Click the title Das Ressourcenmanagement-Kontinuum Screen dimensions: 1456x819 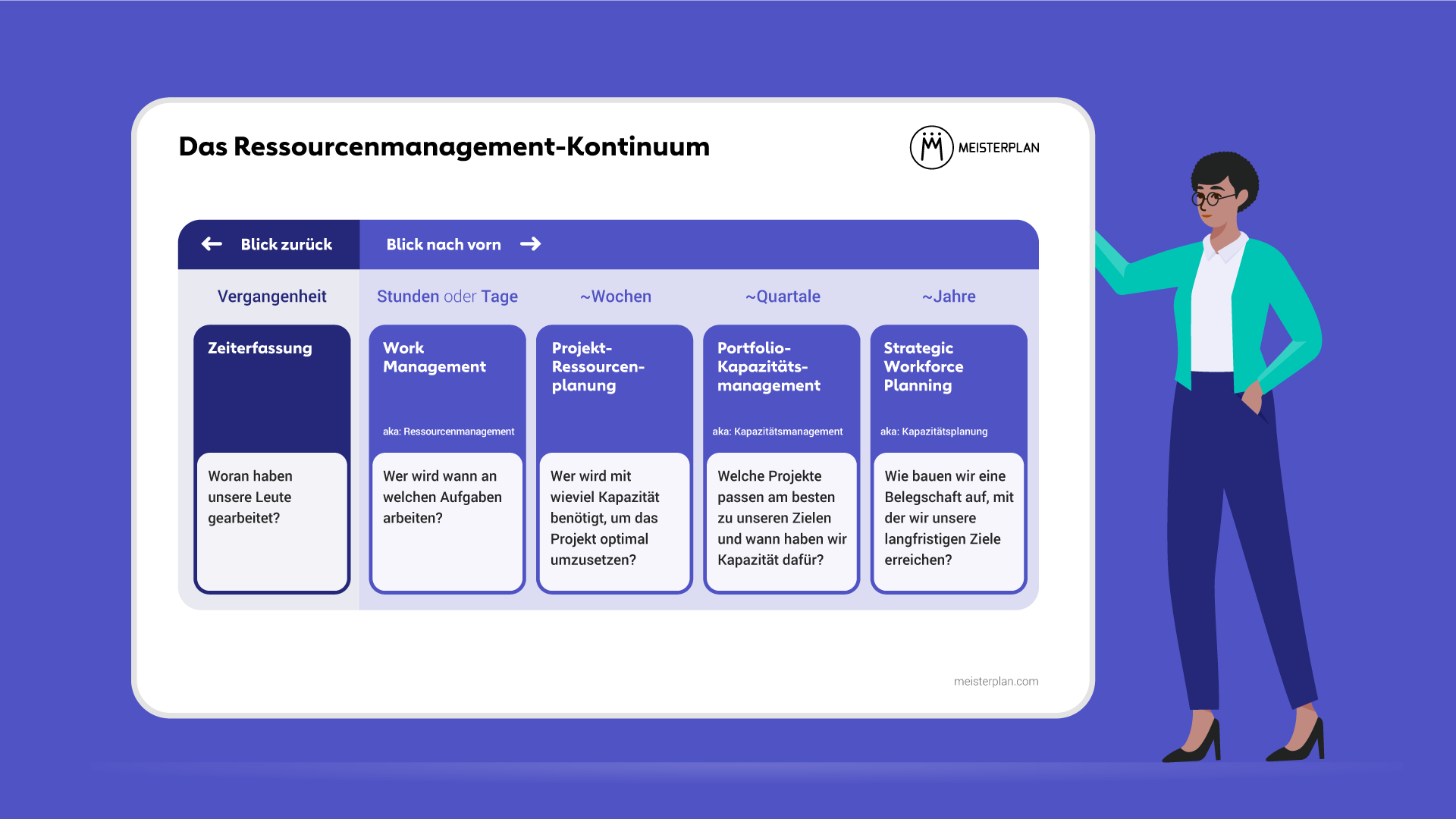tap(444, 146)
